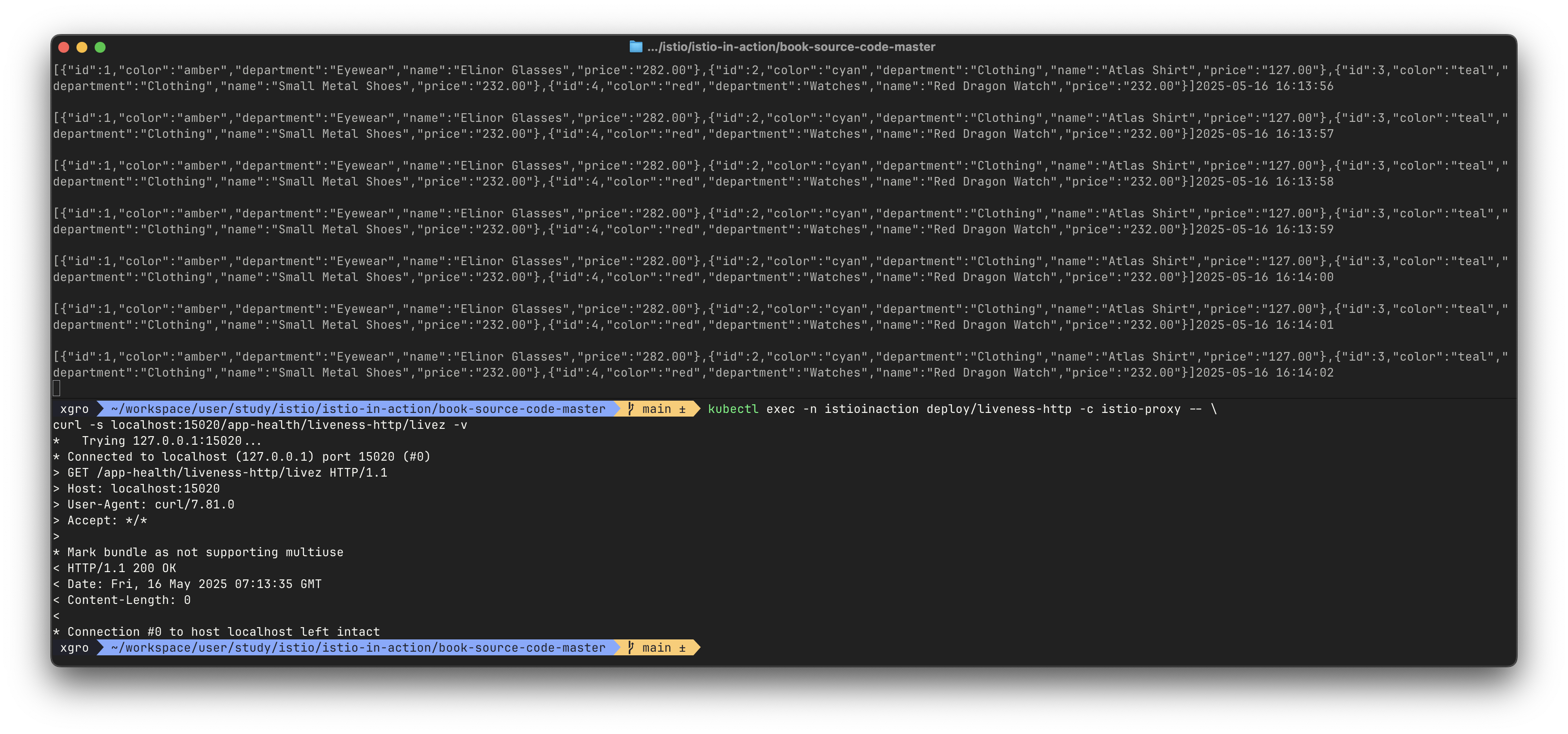Click 'Mark bundle as not supporting multiuse' line
The width and height of the screenshot is (1568, 734).
tap(198, 552)
